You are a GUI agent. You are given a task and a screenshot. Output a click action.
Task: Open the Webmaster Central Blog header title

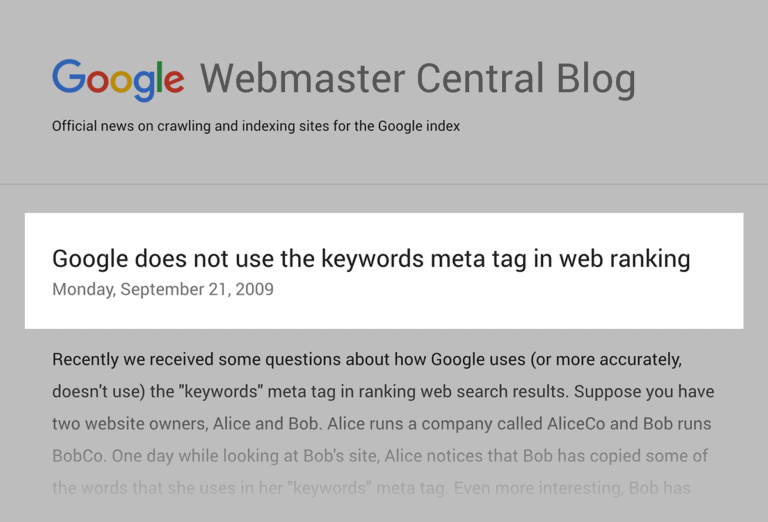[x=418, y=79]
